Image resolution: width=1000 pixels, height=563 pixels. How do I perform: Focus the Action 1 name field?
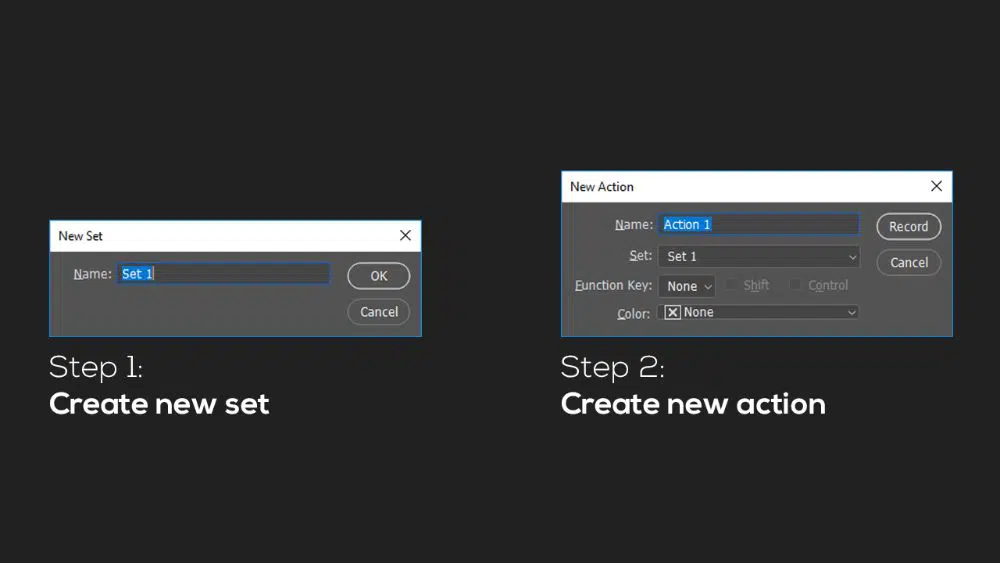pos(759,225)
